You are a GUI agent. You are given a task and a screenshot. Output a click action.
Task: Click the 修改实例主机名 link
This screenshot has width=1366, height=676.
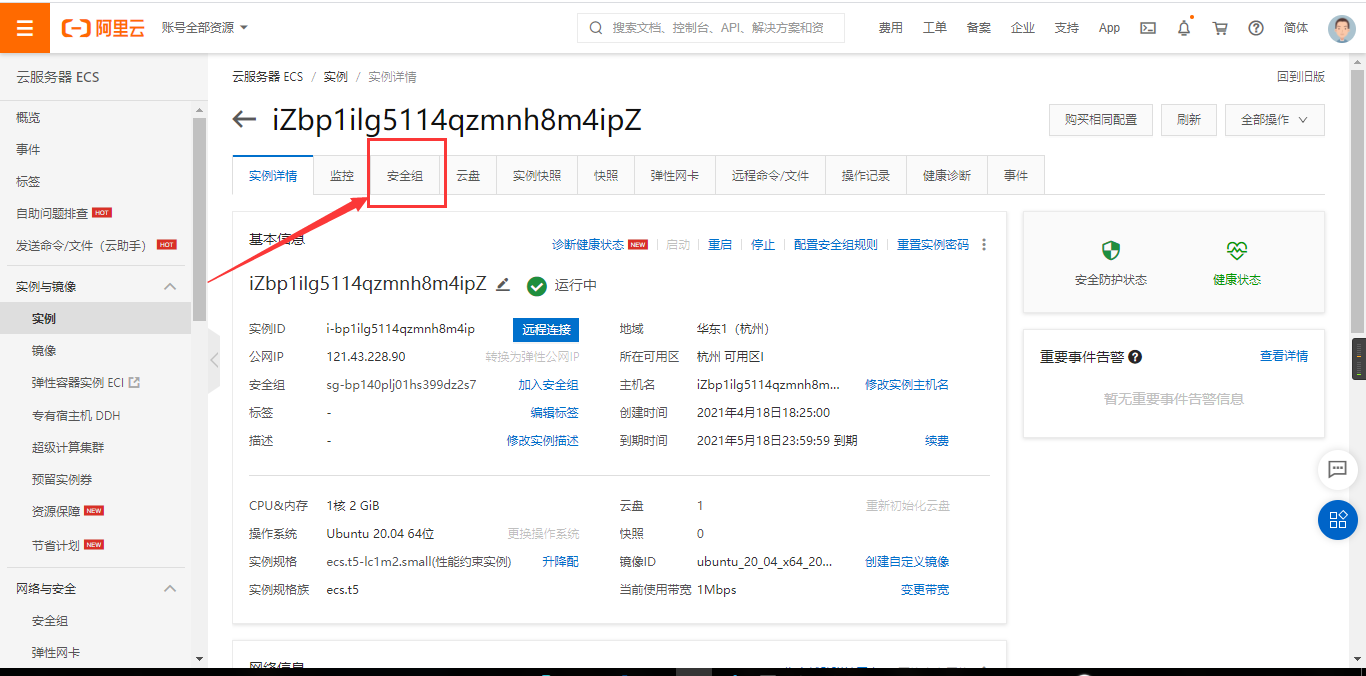click(907, 385)
